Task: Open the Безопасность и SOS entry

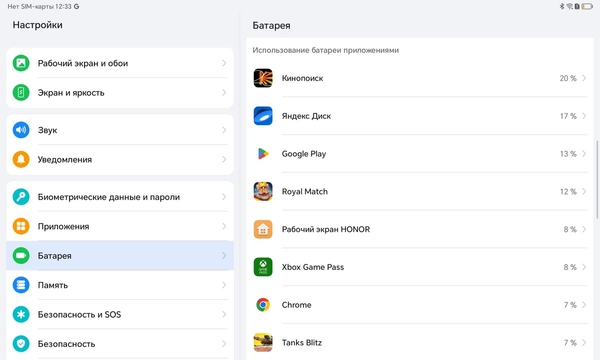Action: 120,314
